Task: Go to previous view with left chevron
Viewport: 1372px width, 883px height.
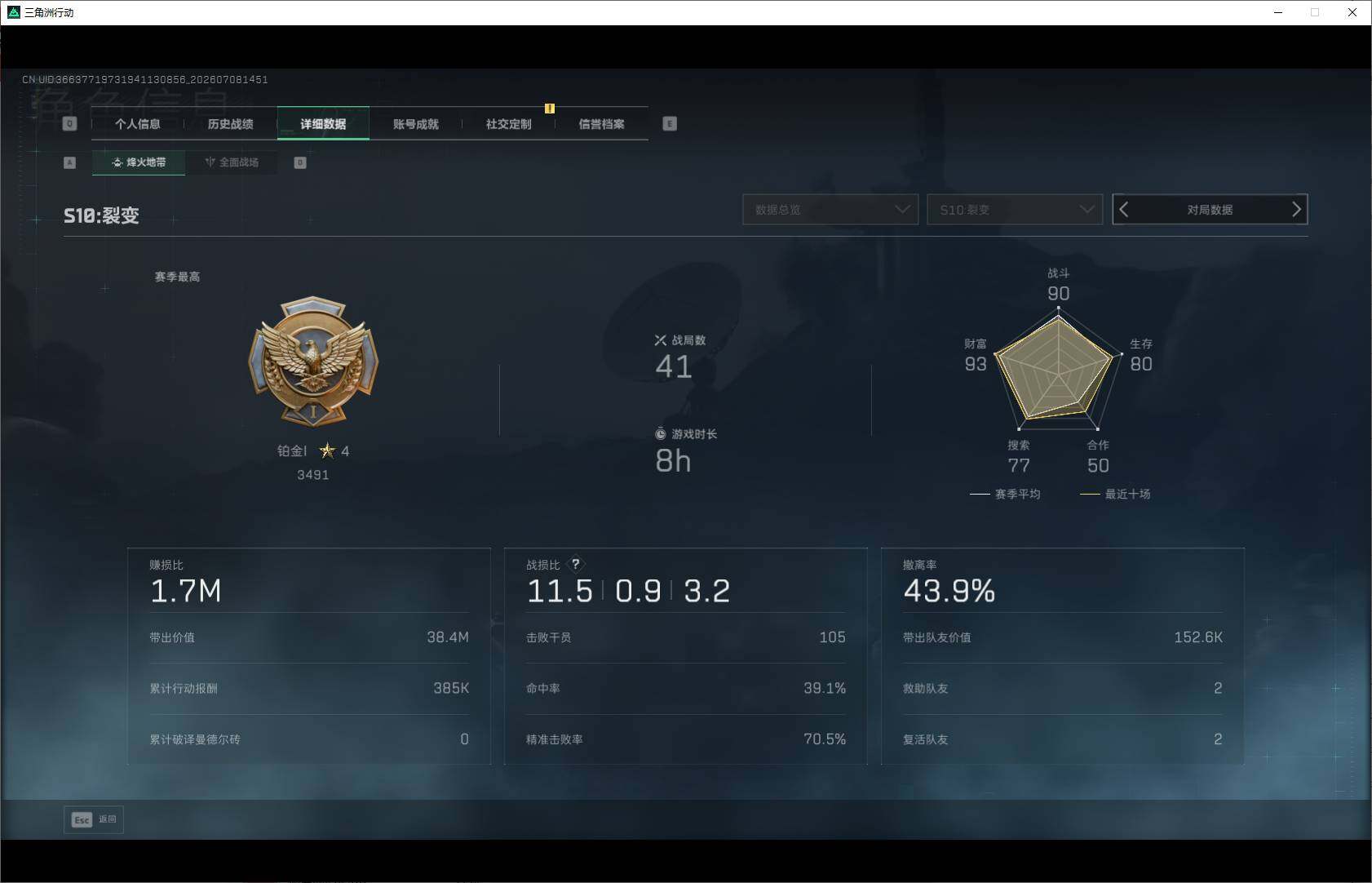Action: click(x=1124, y=210)
